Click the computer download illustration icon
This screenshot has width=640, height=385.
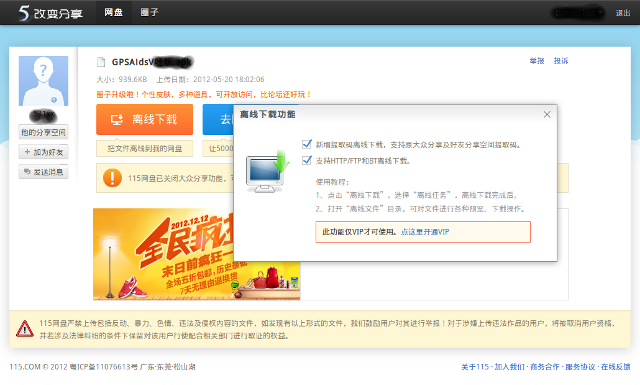267,172
